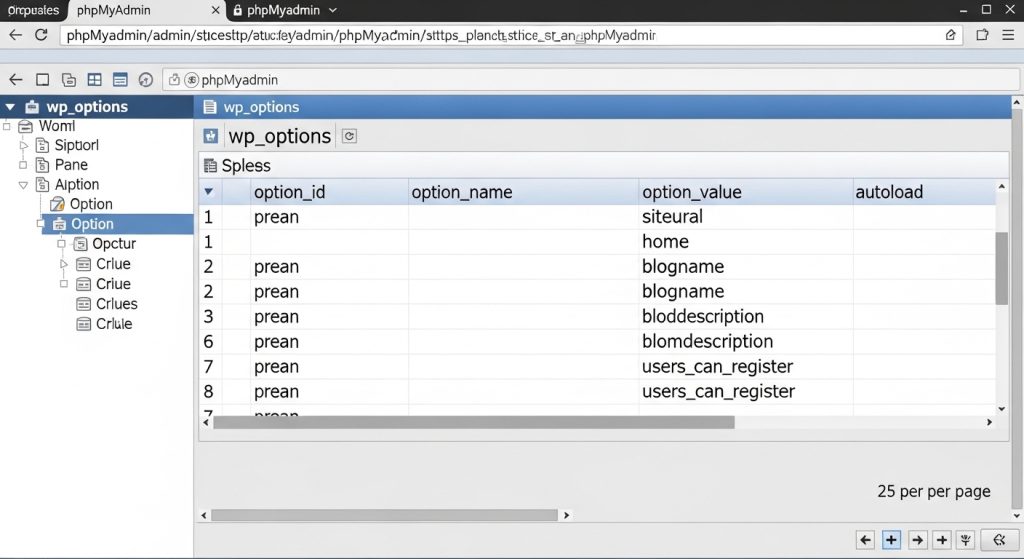The width and height of the screenshot is (1024, 559).
Task: Click the export icon before the phpMyadmin address
Action: (174, 80)
